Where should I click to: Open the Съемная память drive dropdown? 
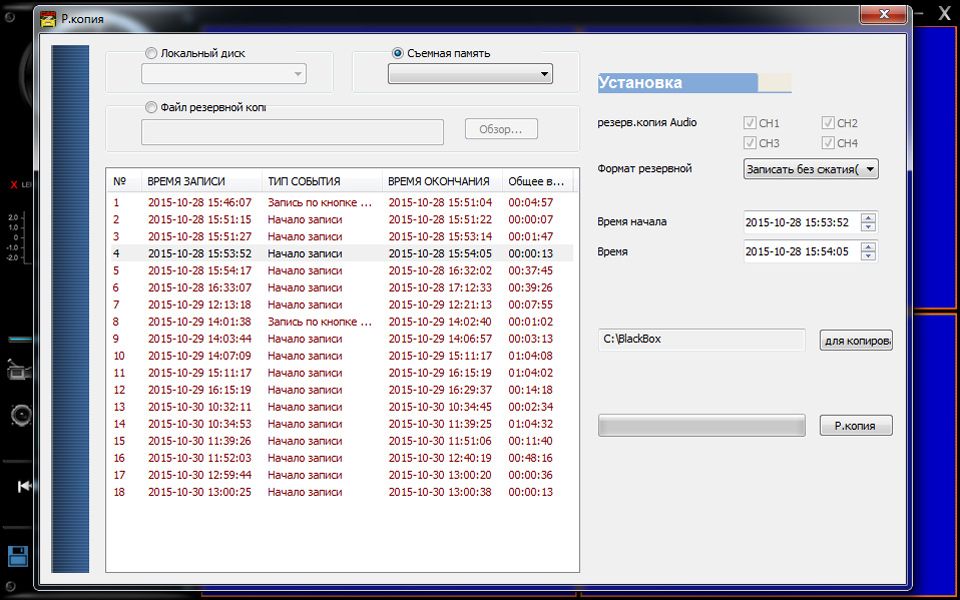tap(470, 74)
